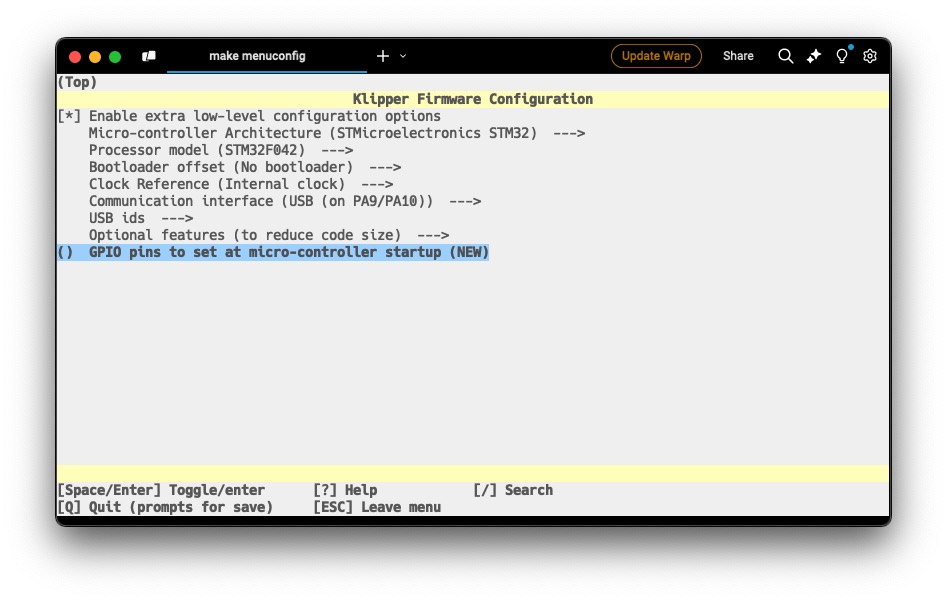Click the [ESC] Leave menu hint
This screenshot has height=600, width=947.
(x=377, y=507)
